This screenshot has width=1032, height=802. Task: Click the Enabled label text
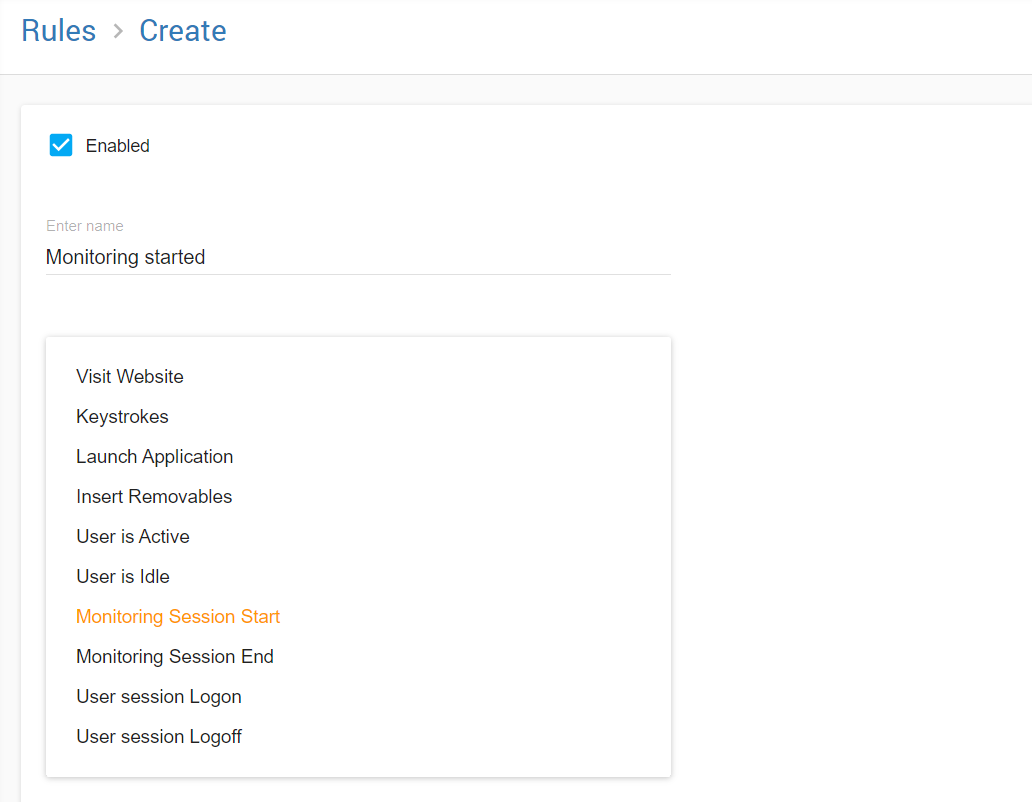click(117, 146)
